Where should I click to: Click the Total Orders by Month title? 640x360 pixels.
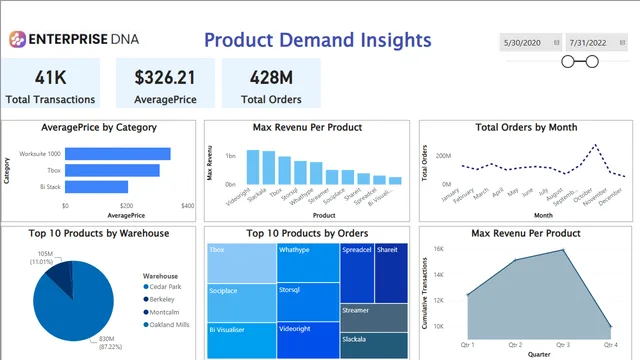point(526,127)
